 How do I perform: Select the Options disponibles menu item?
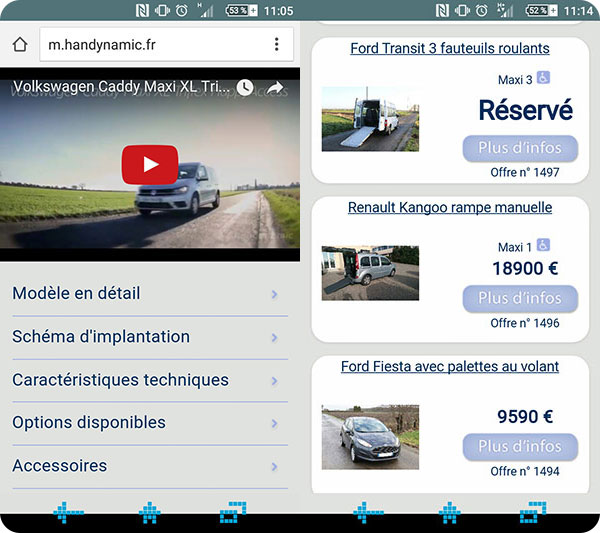pos(145,423)
